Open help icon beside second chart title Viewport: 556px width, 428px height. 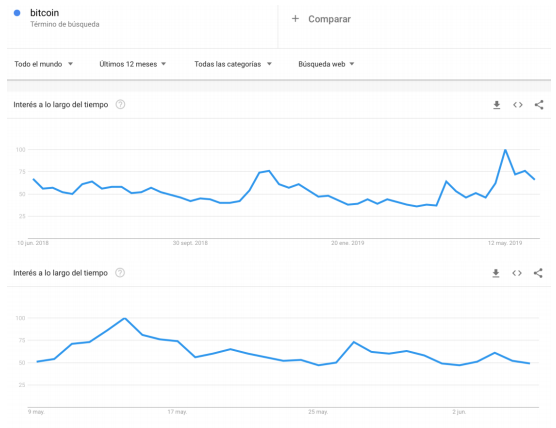tap(120, 273)
